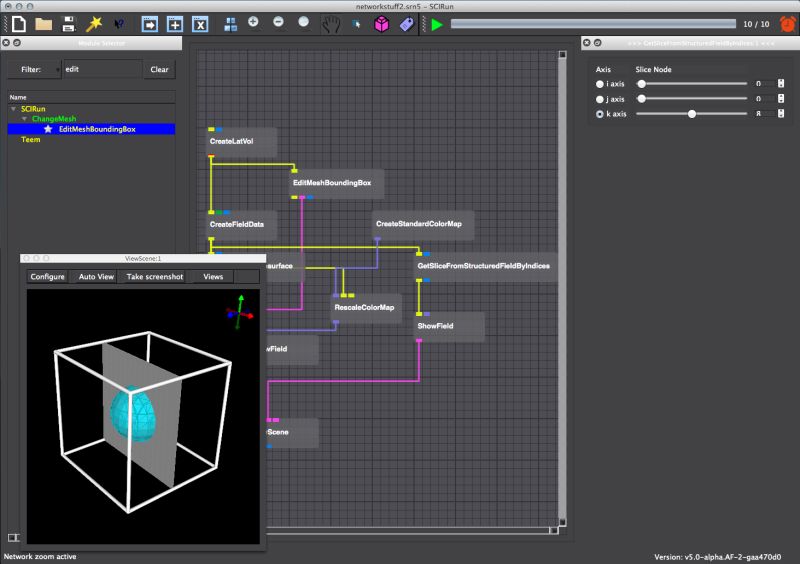Click the i axis value field

pyautogui.click(x=762, y=84)
